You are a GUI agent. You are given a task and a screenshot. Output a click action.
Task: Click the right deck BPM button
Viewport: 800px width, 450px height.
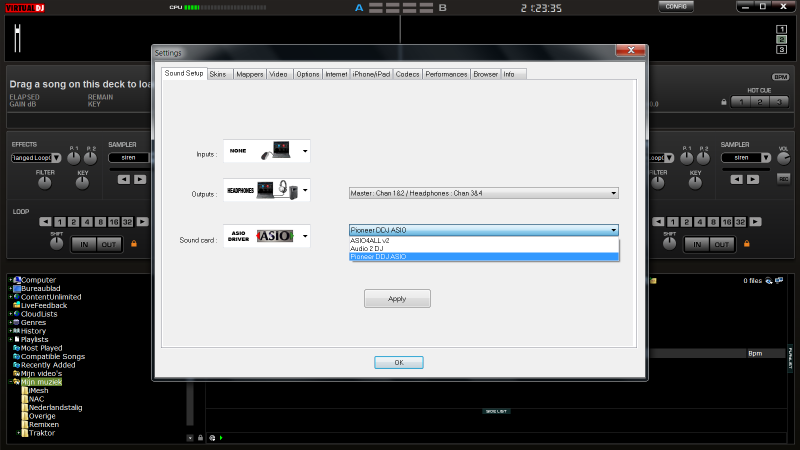pos(781,77)
